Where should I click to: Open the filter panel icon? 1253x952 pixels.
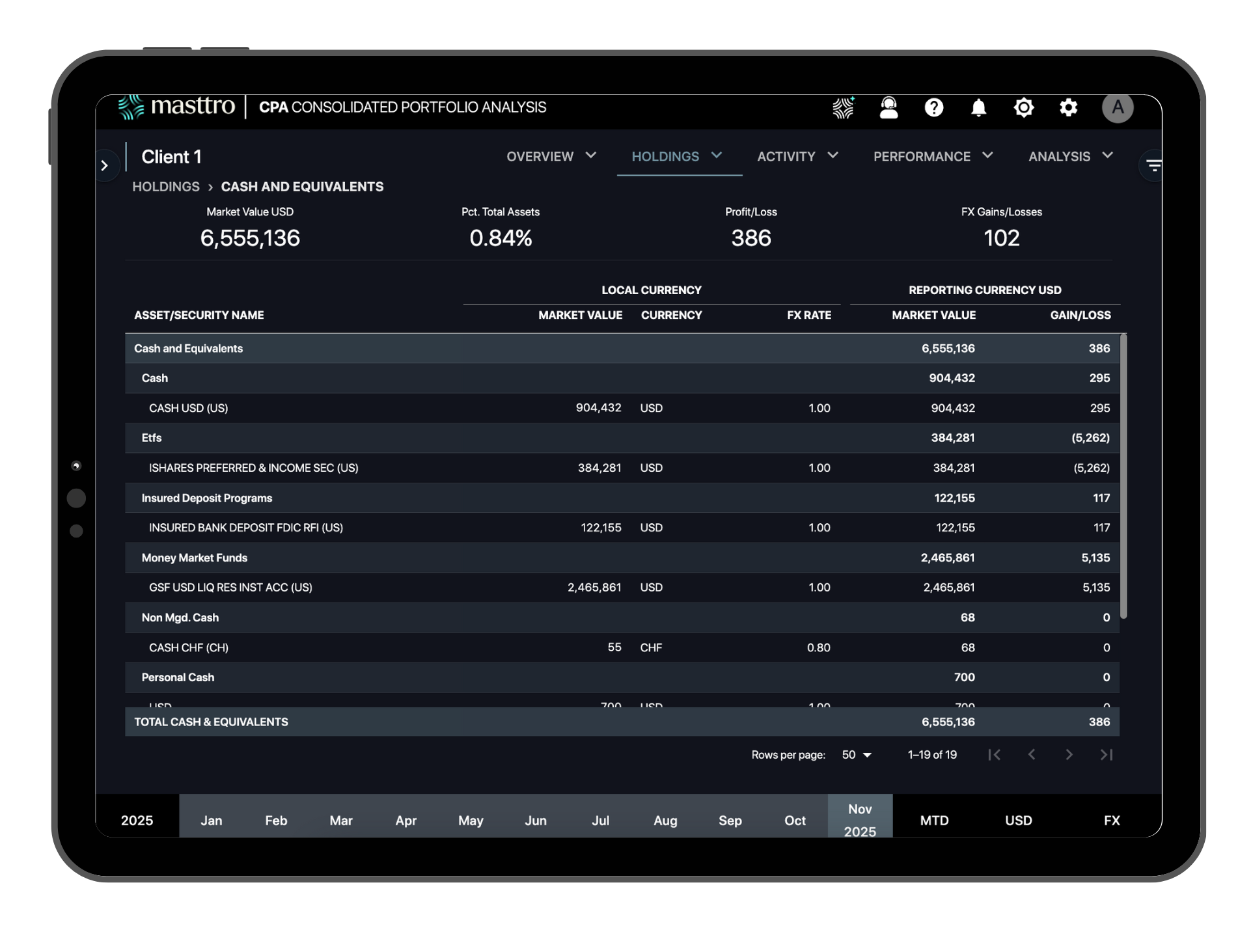tap(1153, 166)
